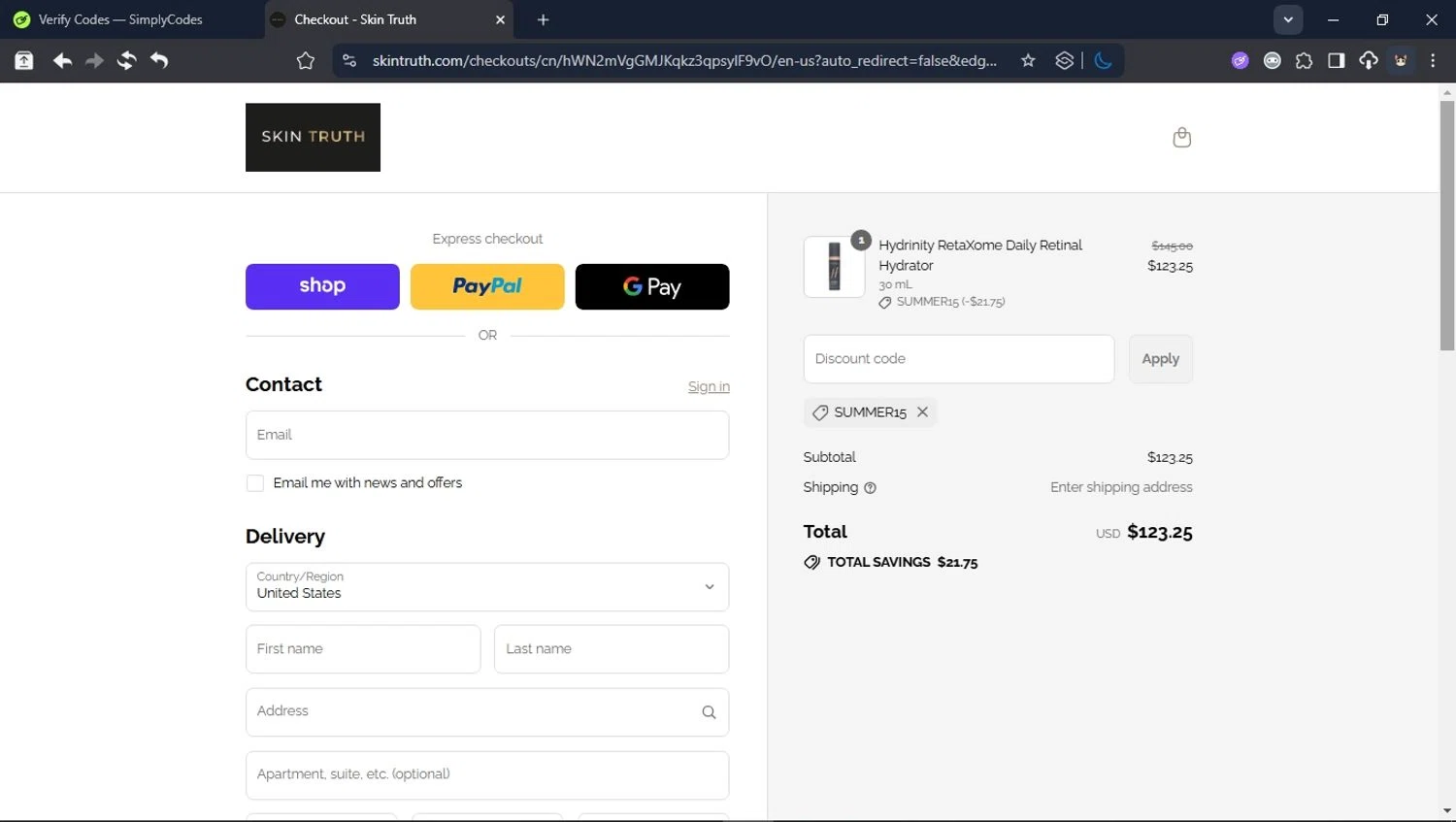1456x822 pixels.
Task: Click the Sign in link
Action: [x=709, y=386]
